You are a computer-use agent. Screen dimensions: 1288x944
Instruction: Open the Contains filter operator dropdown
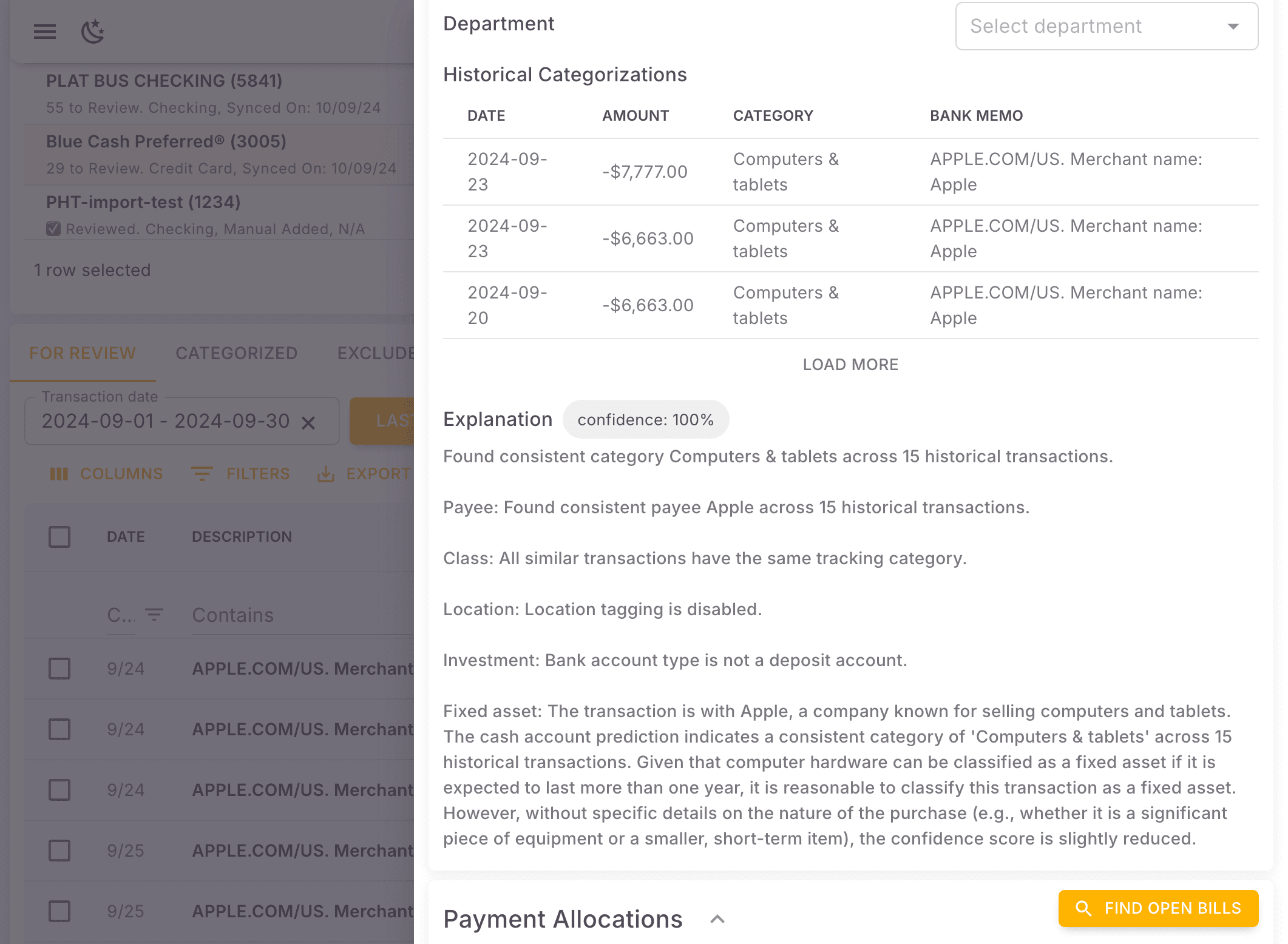pyautogui.click(x=120, y=615)
